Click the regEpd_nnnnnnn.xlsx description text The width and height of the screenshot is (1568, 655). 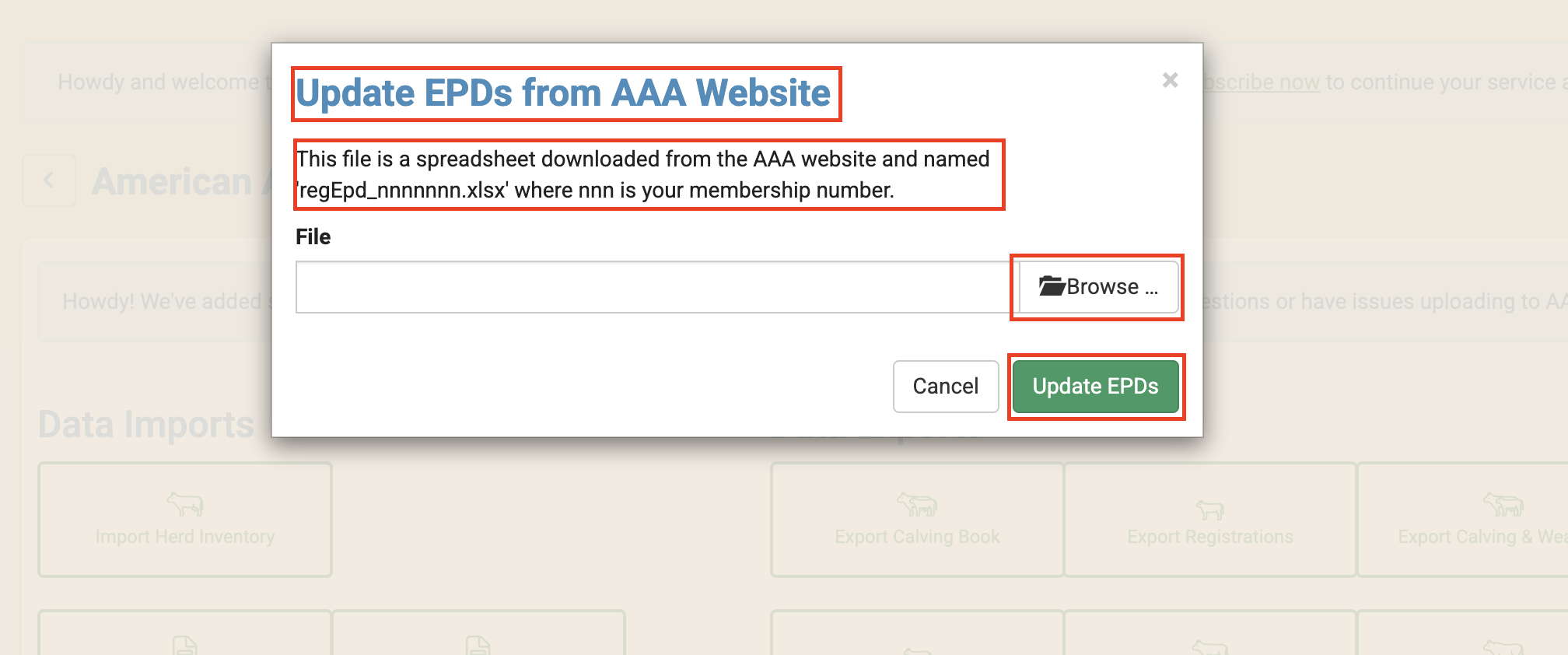pos(643,174)
